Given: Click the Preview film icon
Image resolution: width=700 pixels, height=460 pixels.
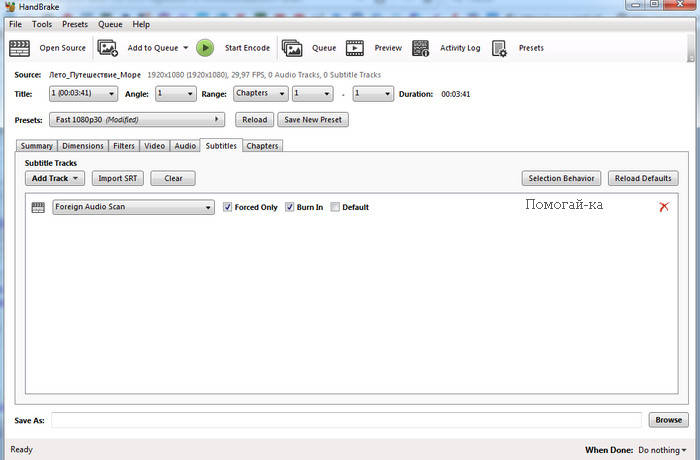Looking at the screenshot, I should [355, 48].
